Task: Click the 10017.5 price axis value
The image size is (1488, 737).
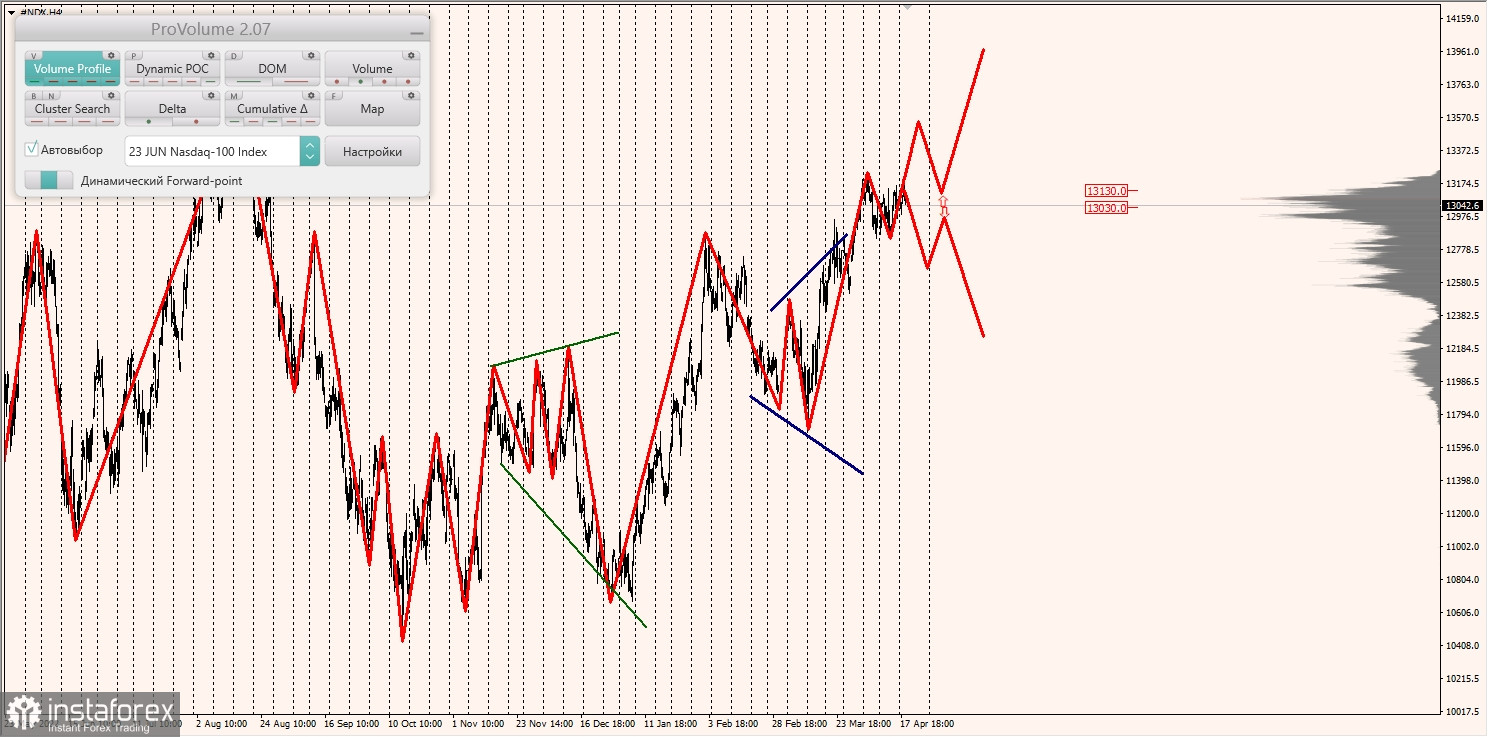Action: tap(1463, 712)
